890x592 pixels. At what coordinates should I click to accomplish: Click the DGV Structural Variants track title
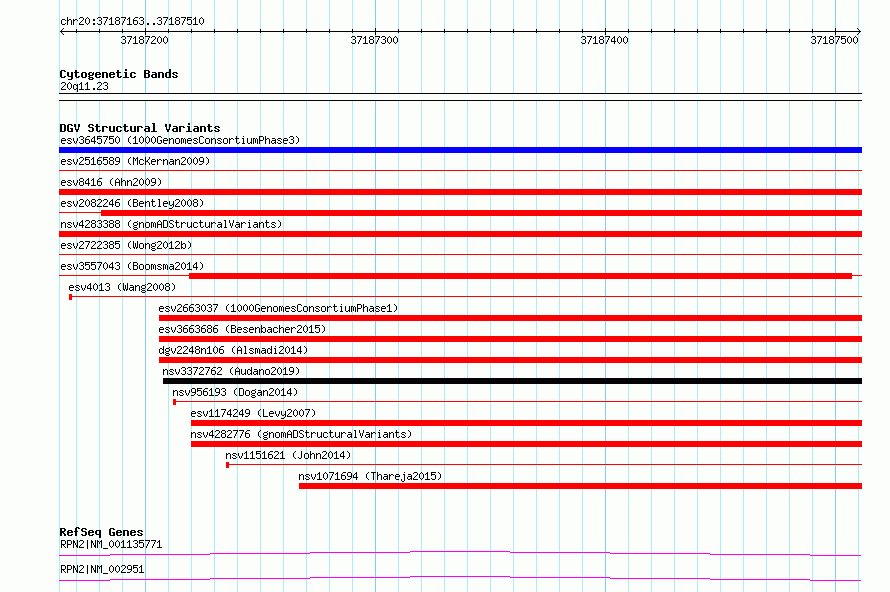point(140,128)
